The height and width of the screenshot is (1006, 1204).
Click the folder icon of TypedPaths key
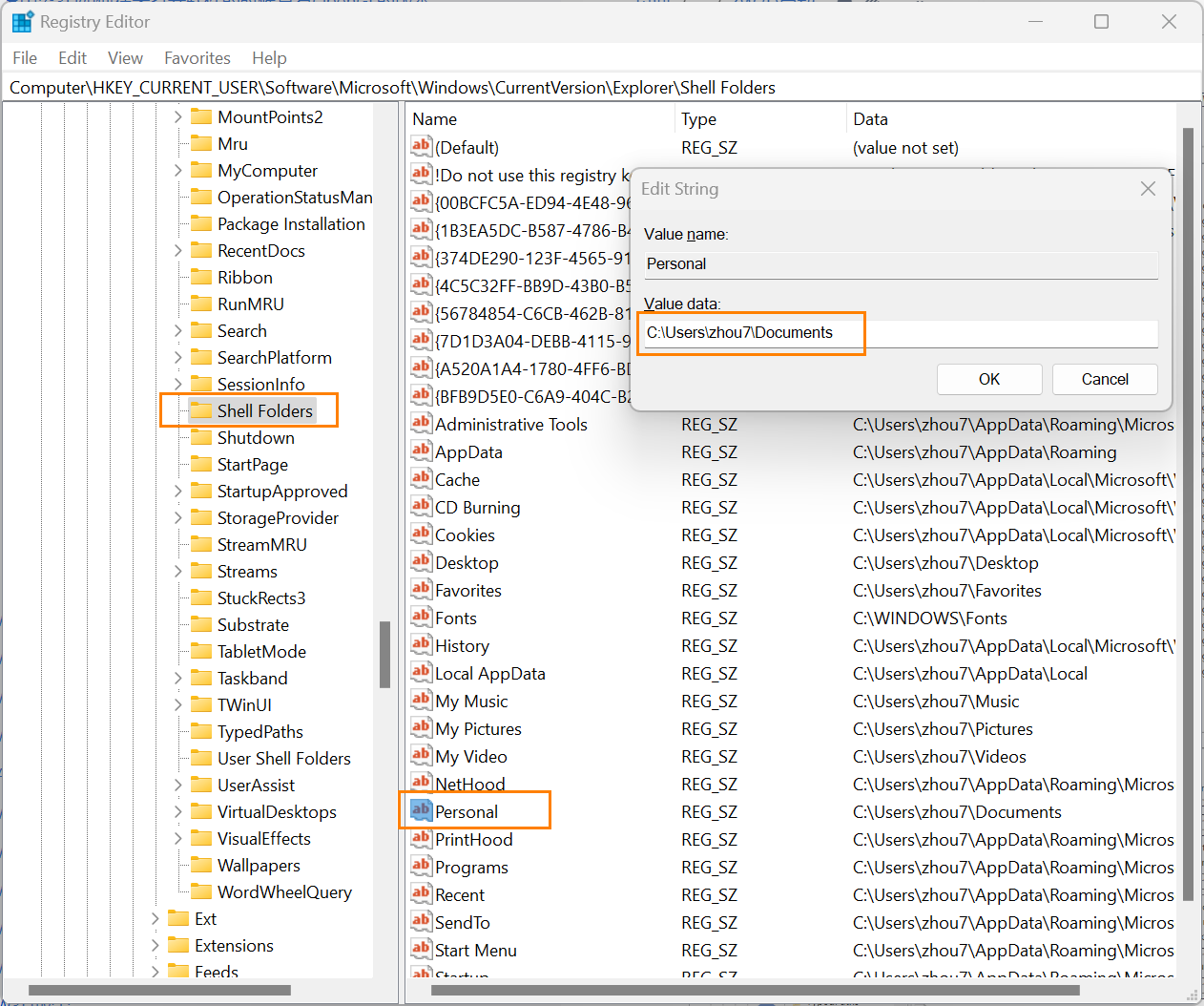click(x=200, y=731)
